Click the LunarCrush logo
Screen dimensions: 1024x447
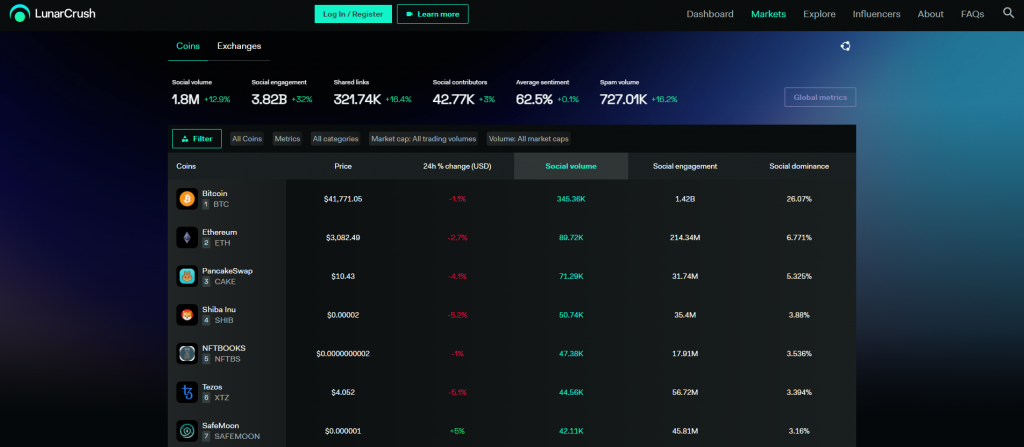[x=53, y=13]
